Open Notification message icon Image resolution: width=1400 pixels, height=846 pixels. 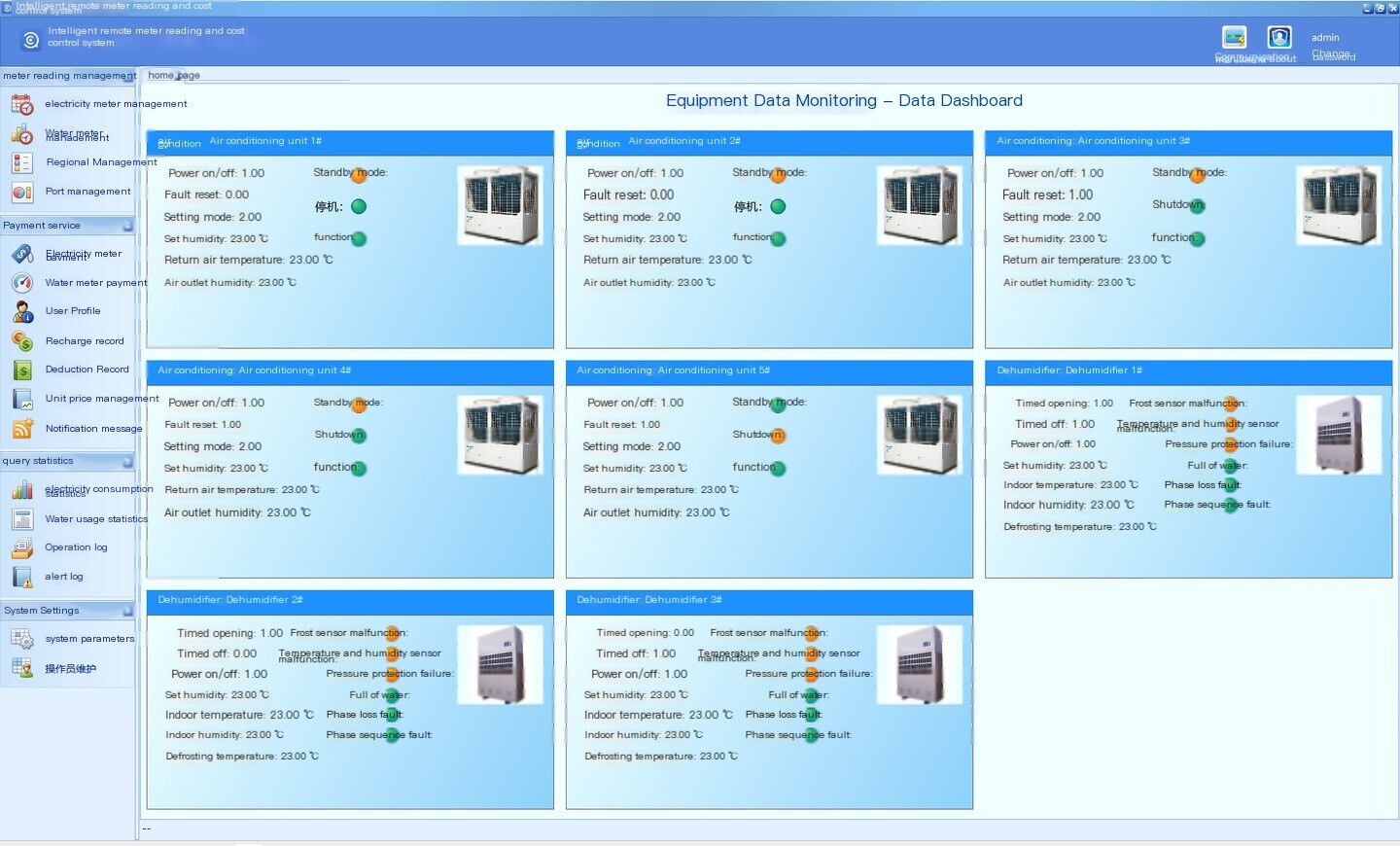pyautogui.click(x=22, y=429)
